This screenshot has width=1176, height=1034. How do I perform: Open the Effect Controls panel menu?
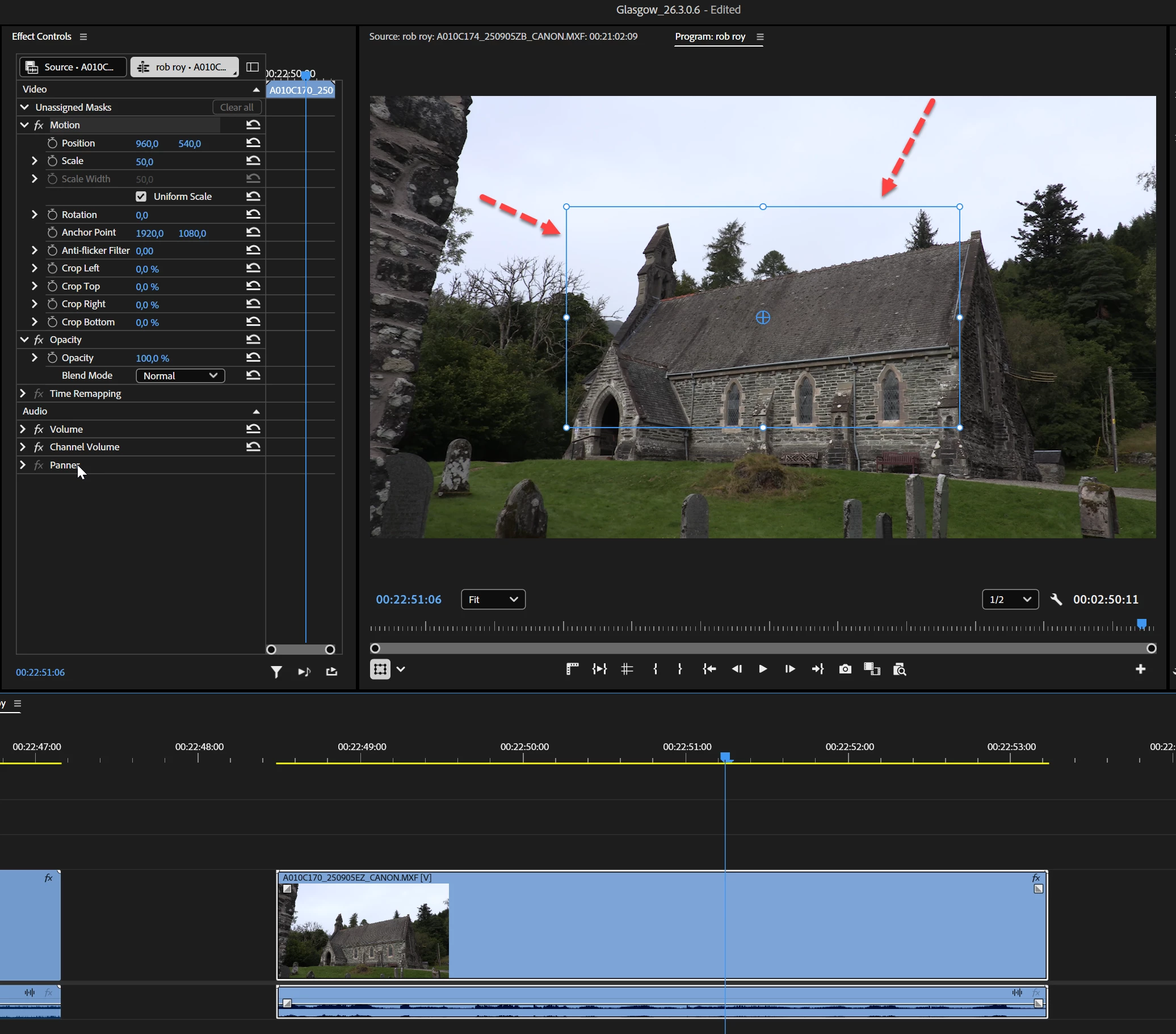coord(83,36)
